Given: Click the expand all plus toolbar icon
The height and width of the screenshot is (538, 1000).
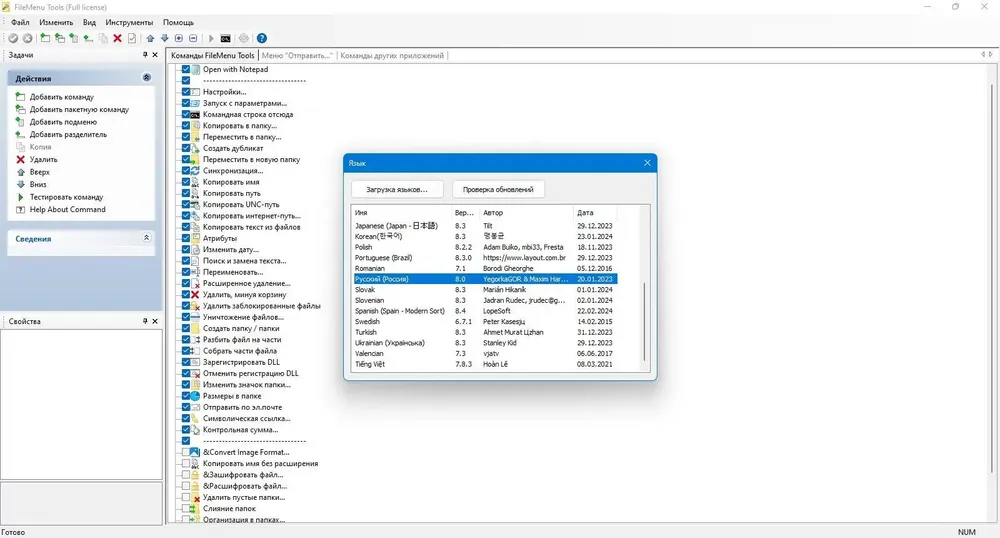Looking at the screenshot, I should point(179,38).
